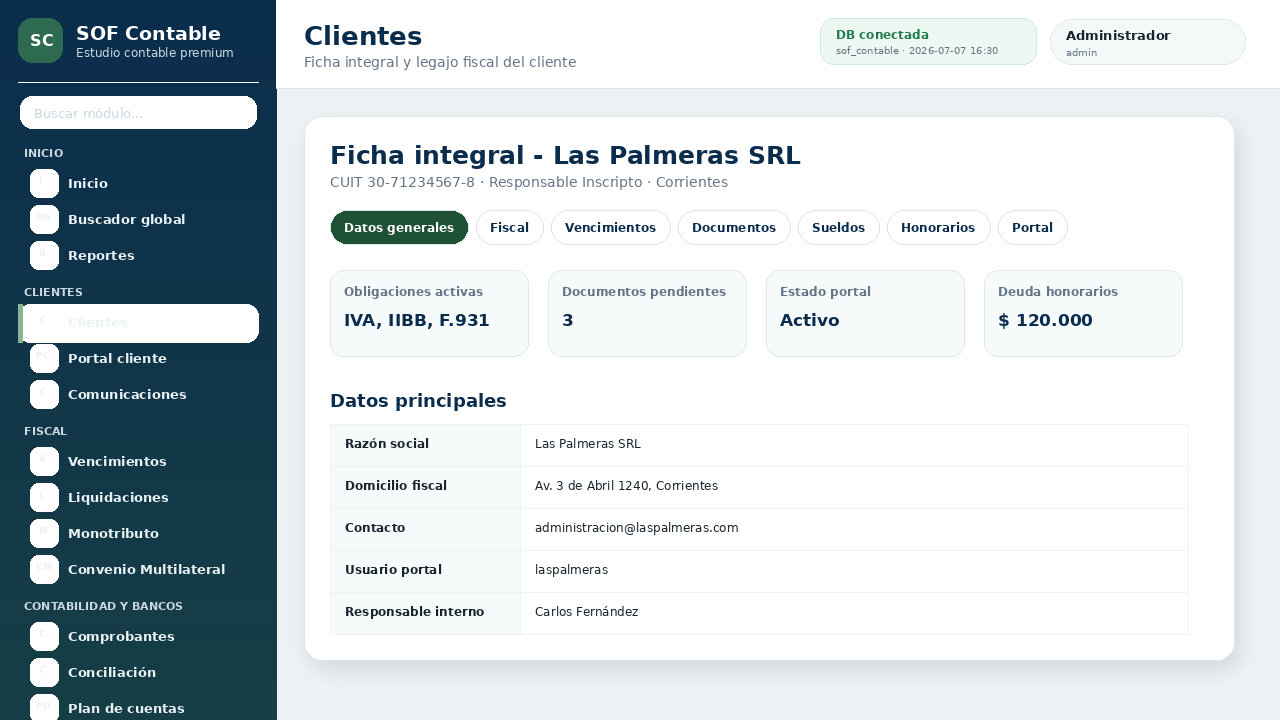Screen dimensions: 1280x720
Task: Open the Portal tab
Action: 1032,228
